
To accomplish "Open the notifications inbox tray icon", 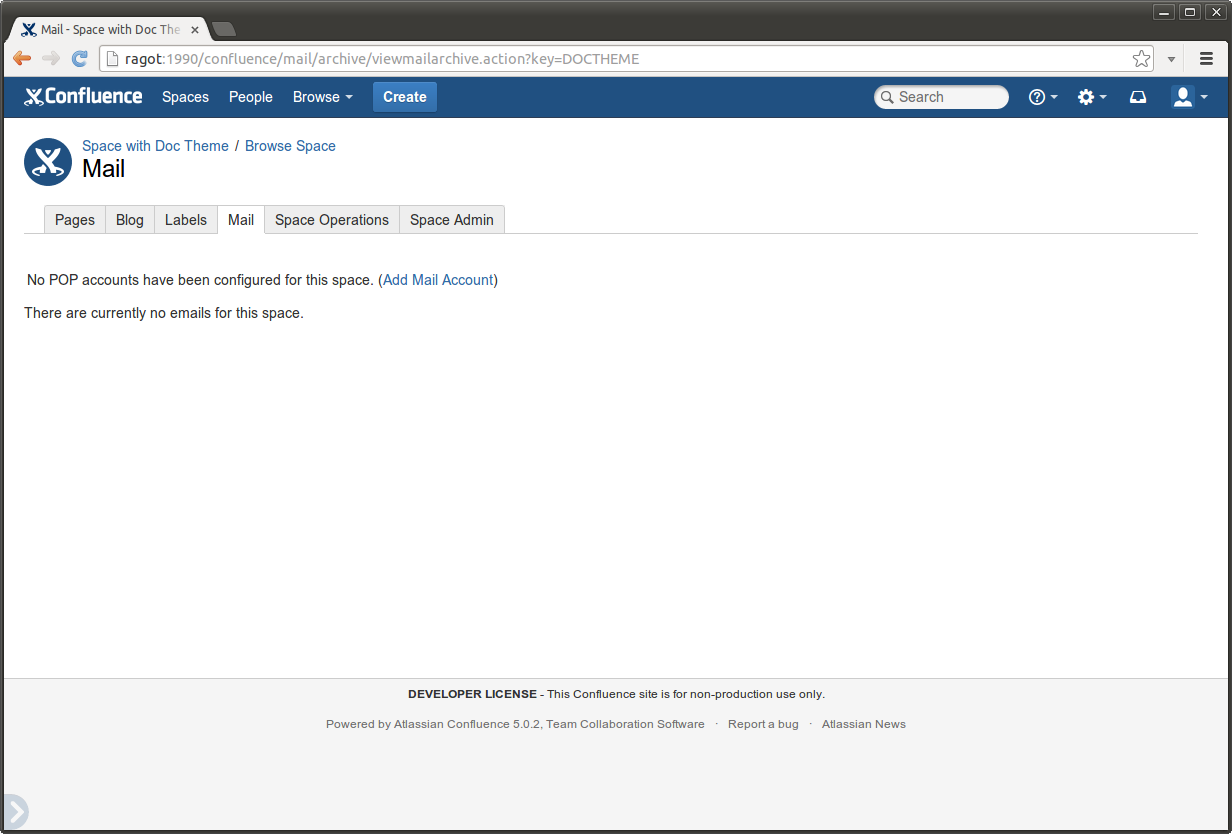I will pyautogui.click(x=1138, y=97).
